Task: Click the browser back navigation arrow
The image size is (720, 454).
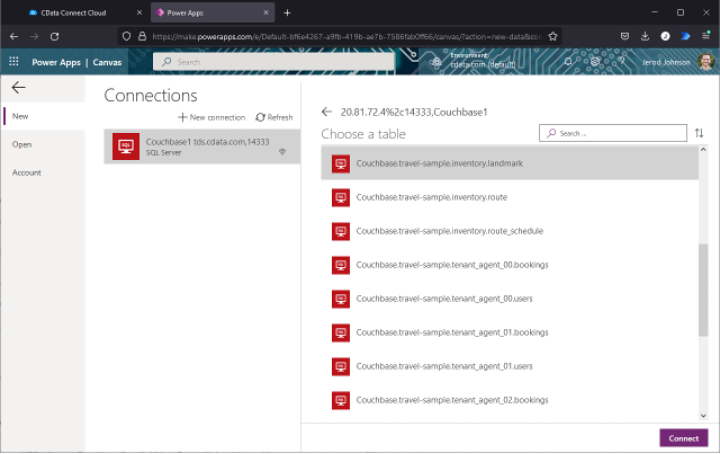Action: [14, 36]
